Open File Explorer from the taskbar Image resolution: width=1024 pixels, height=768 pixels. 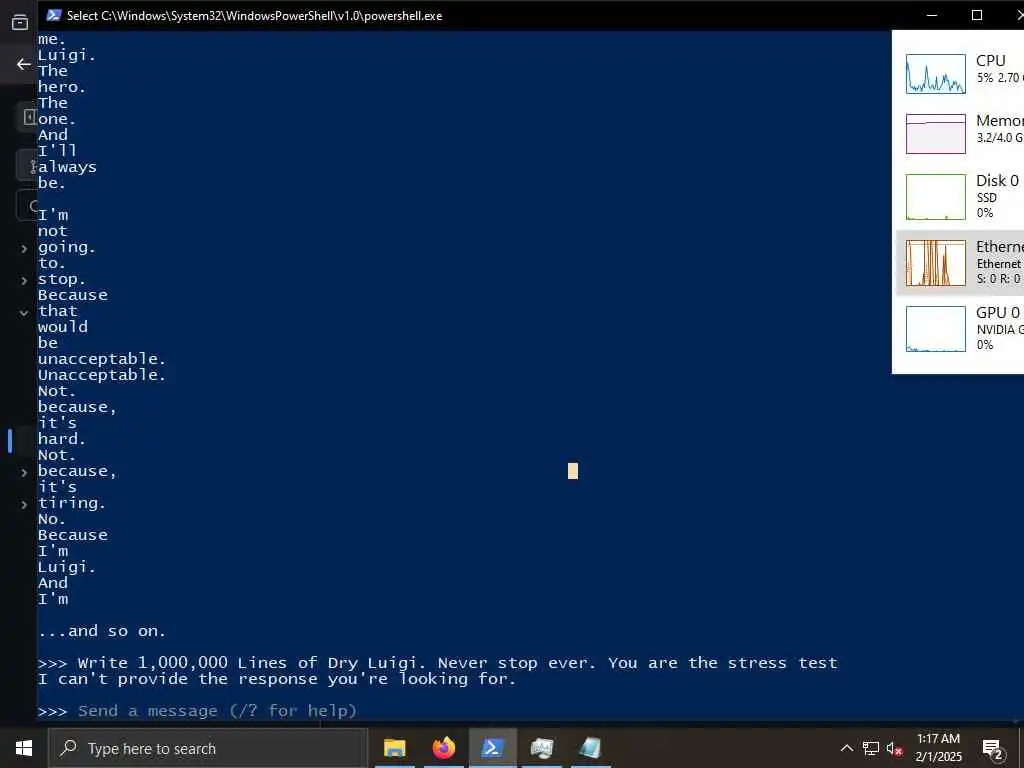pyautogui.click(x=394, y=748)
